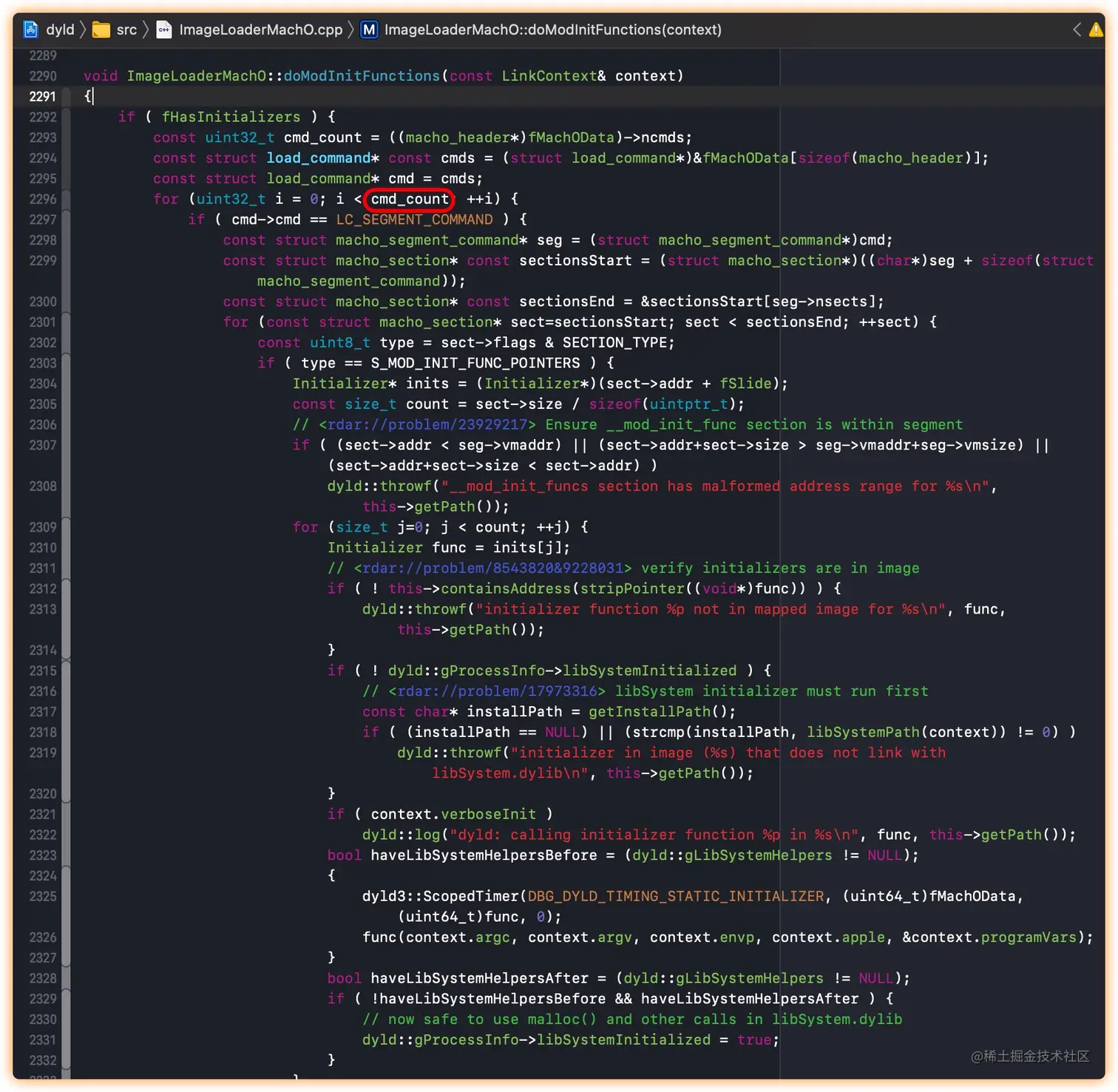Click cmd_count in the for loop condition on line 2296

coord(410,199)
